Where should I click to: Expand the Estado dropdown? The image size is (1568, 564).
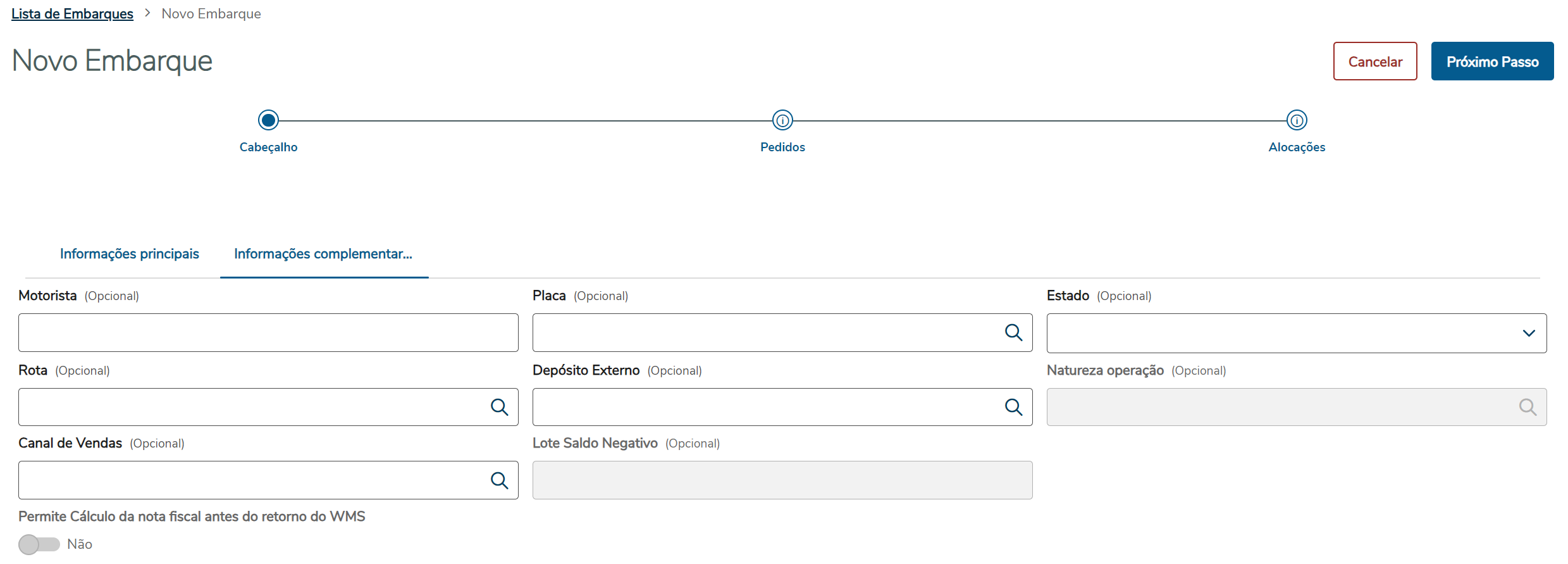tap(1528, 333)
